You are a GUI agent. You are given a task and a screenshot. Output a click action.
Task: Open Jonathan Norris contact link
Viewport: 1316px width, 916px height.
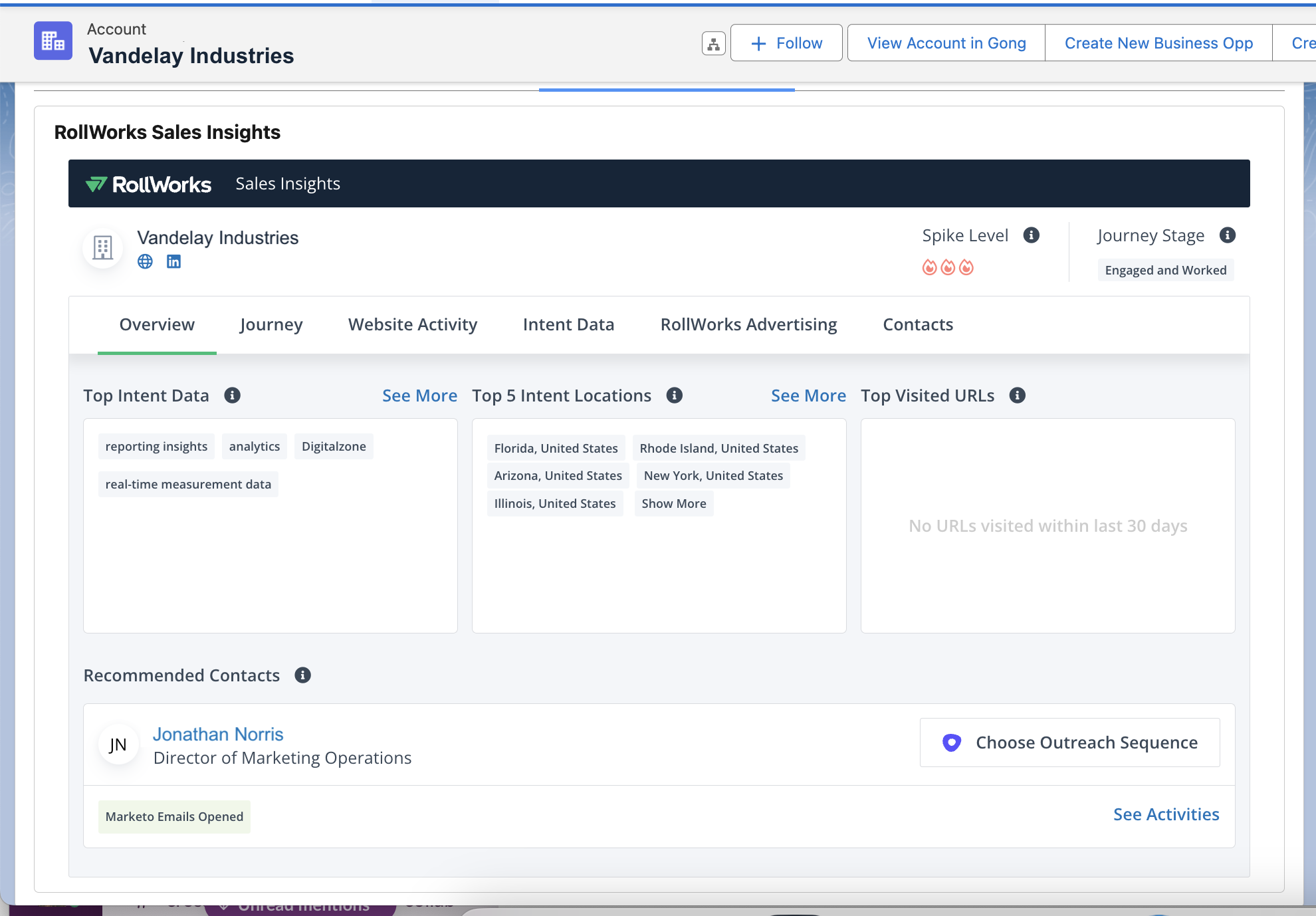(x=218, y=735)
